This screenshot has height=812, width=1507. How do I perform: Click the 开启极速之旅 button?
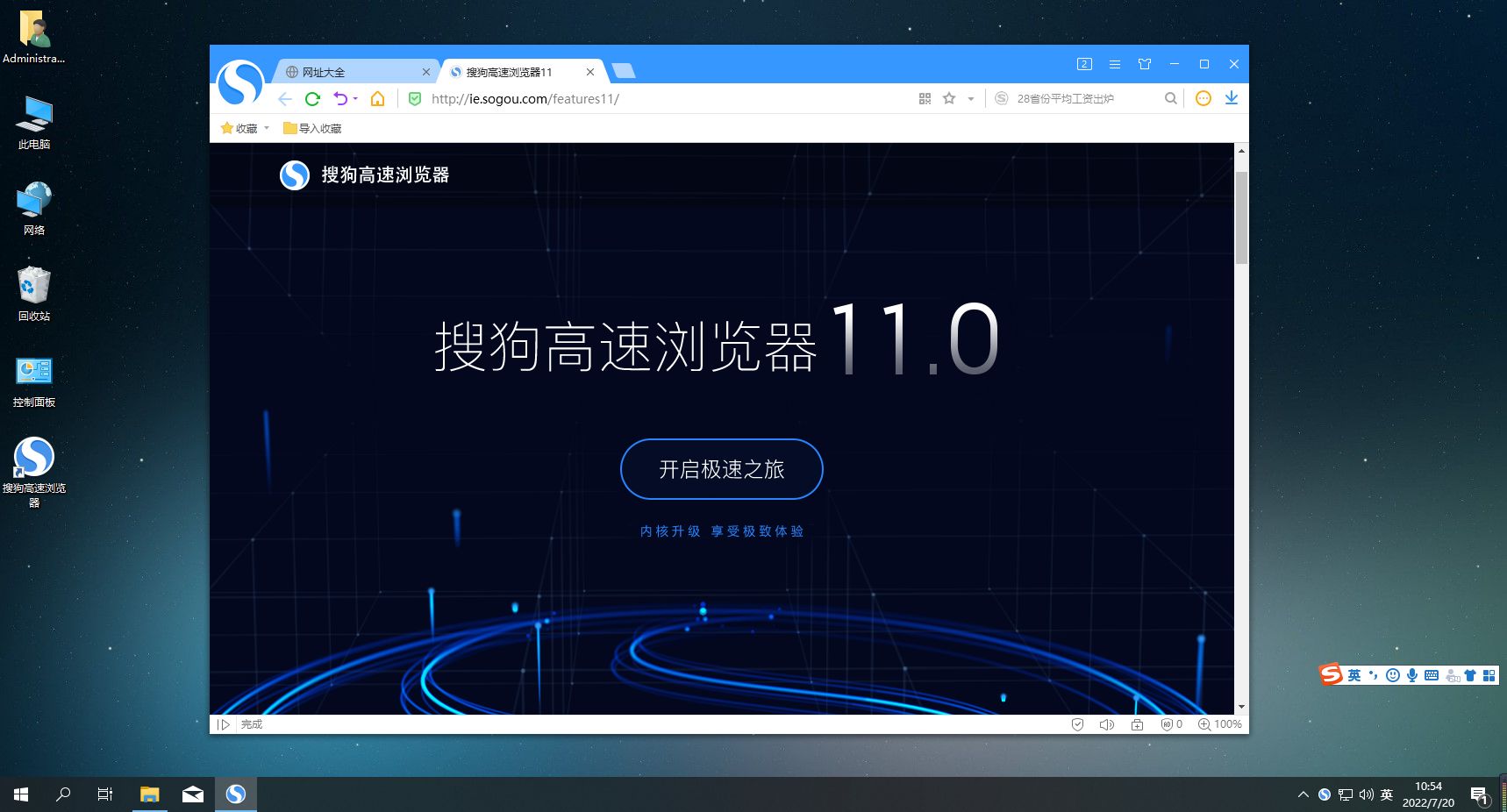[721, 469]
